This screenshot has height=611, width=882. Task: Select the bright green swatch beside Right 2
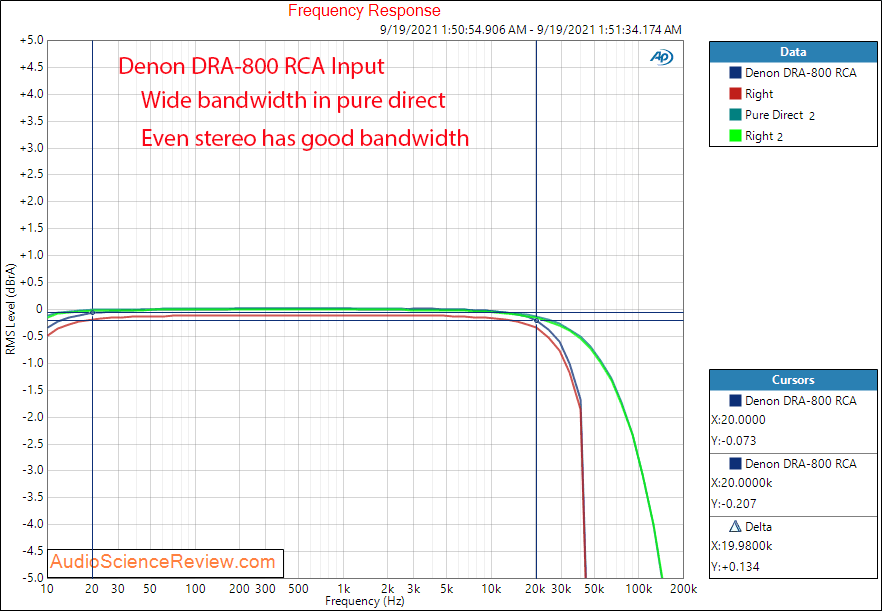(x=735, y=136)
